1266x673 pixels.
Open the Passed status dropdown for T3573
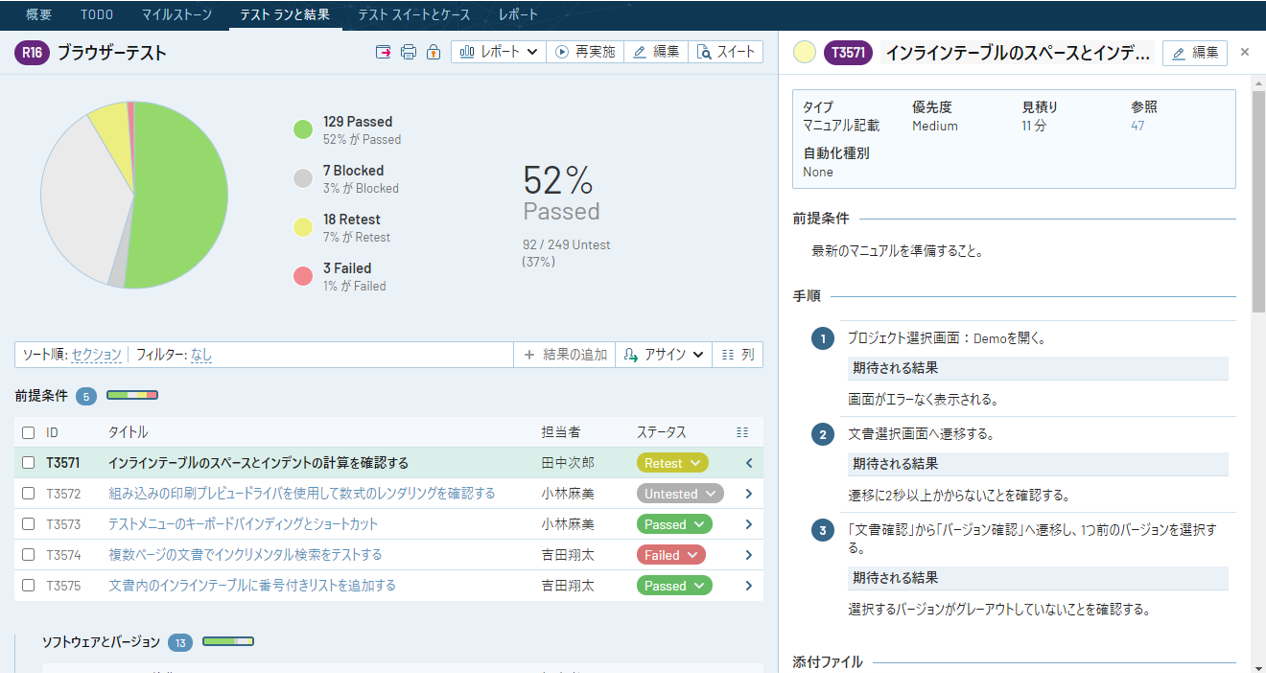pos(674,524)
